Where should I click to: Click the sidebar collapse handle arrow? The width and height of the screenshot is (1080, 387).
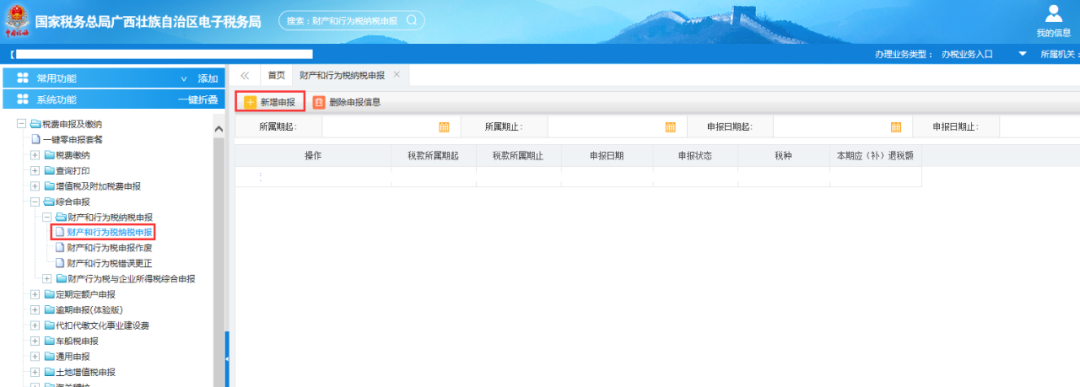[x=227, y=359]
